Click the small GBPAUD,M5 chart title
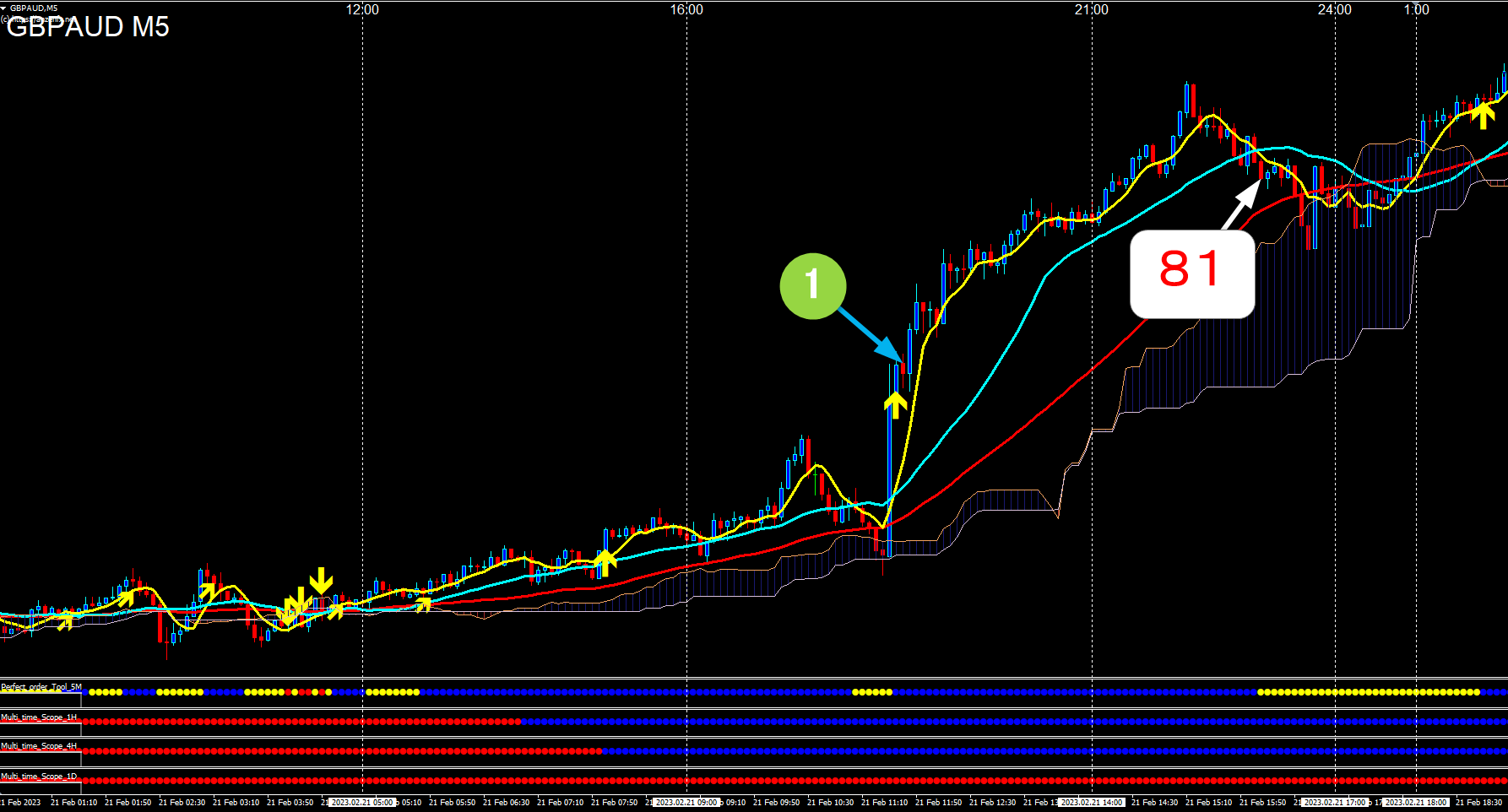 tap(34, 8)
